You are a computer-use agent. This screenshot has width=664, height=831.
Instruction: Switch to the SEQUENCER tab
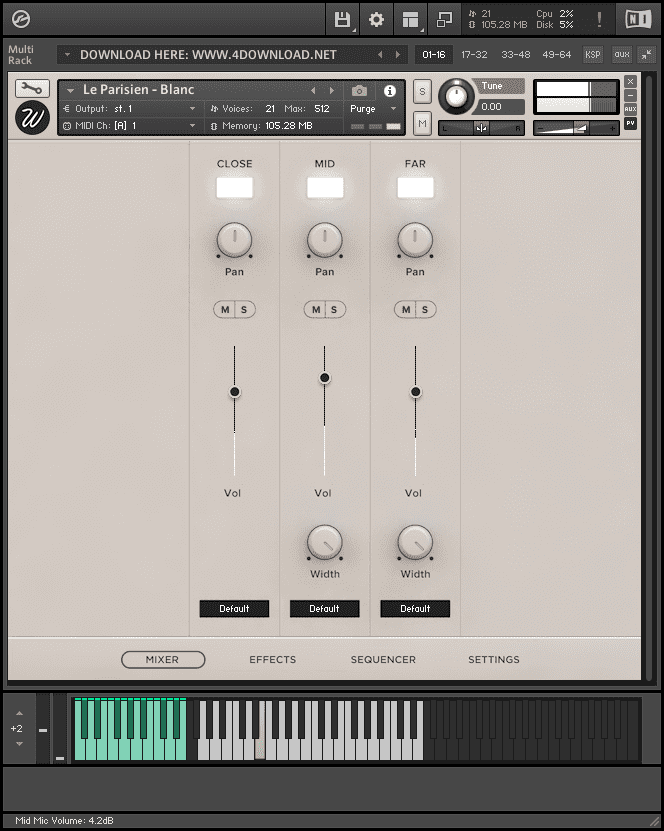(383, 660)
